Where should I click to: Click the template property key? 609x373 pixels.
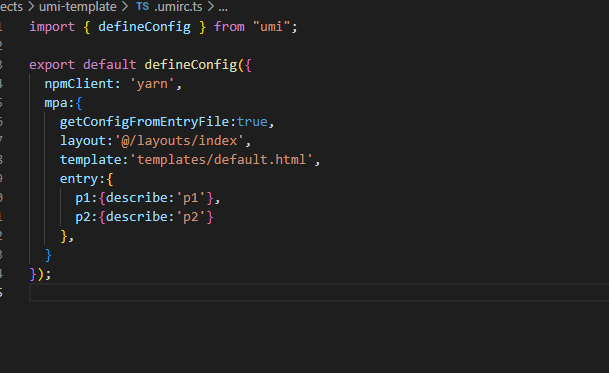tap(90, 160)
